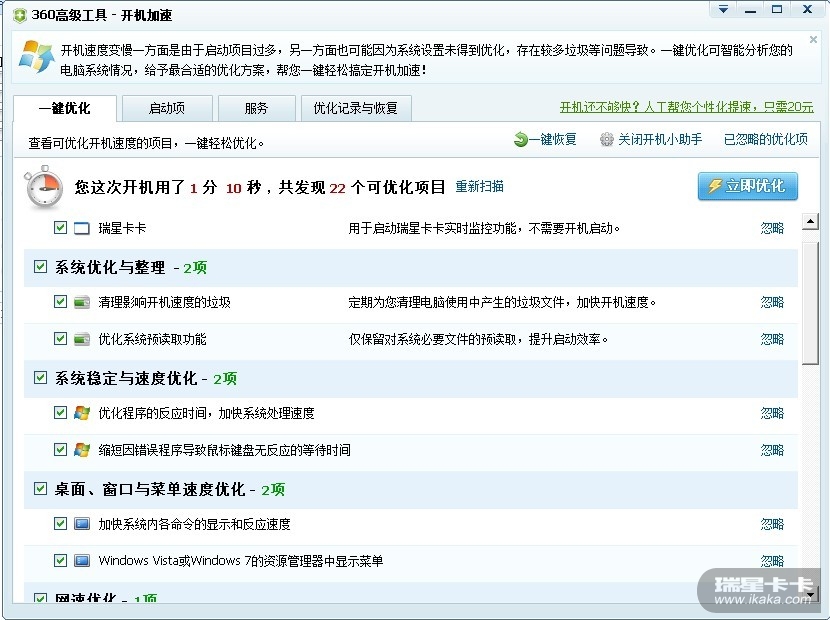Uncheck 缩短因错误程序导致鼠标键盘无反应 item
Viewport: 830px width, 620px height.
point(60,450)
